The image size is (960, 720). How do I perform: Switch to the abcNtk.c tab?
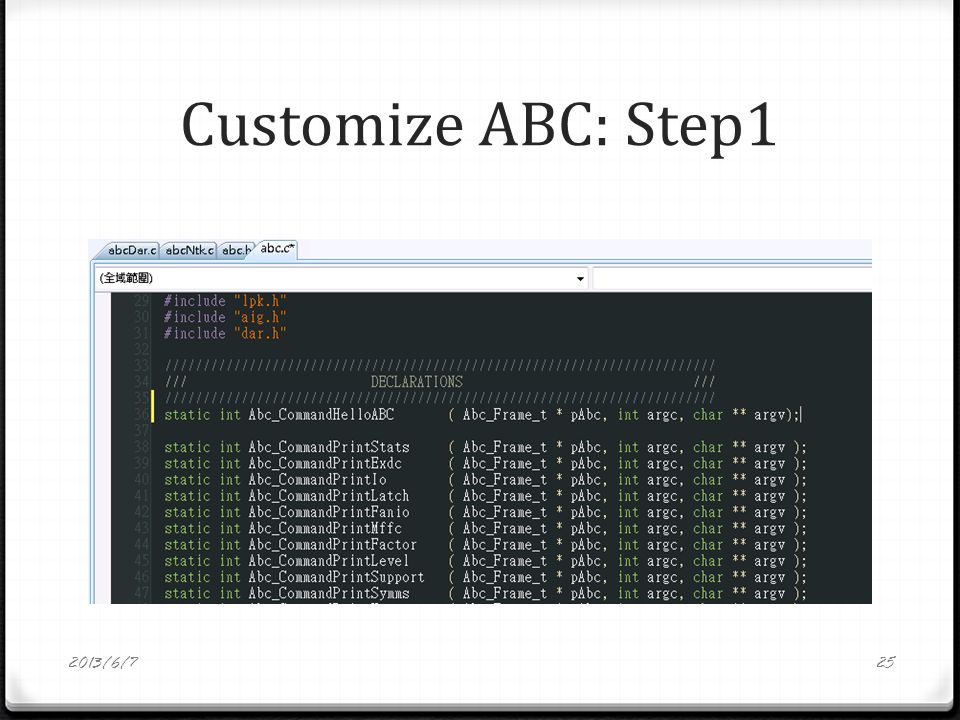click(189, 250)
